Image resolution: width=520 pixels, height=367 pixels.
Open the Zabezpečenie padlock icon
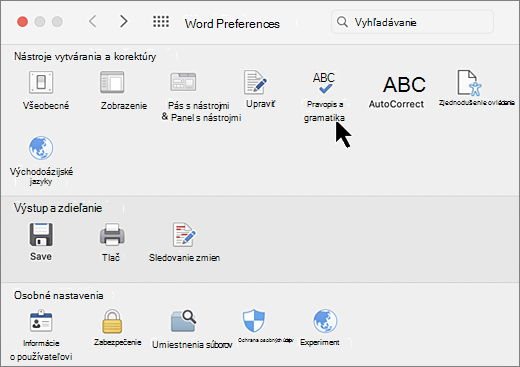[112, 321]
